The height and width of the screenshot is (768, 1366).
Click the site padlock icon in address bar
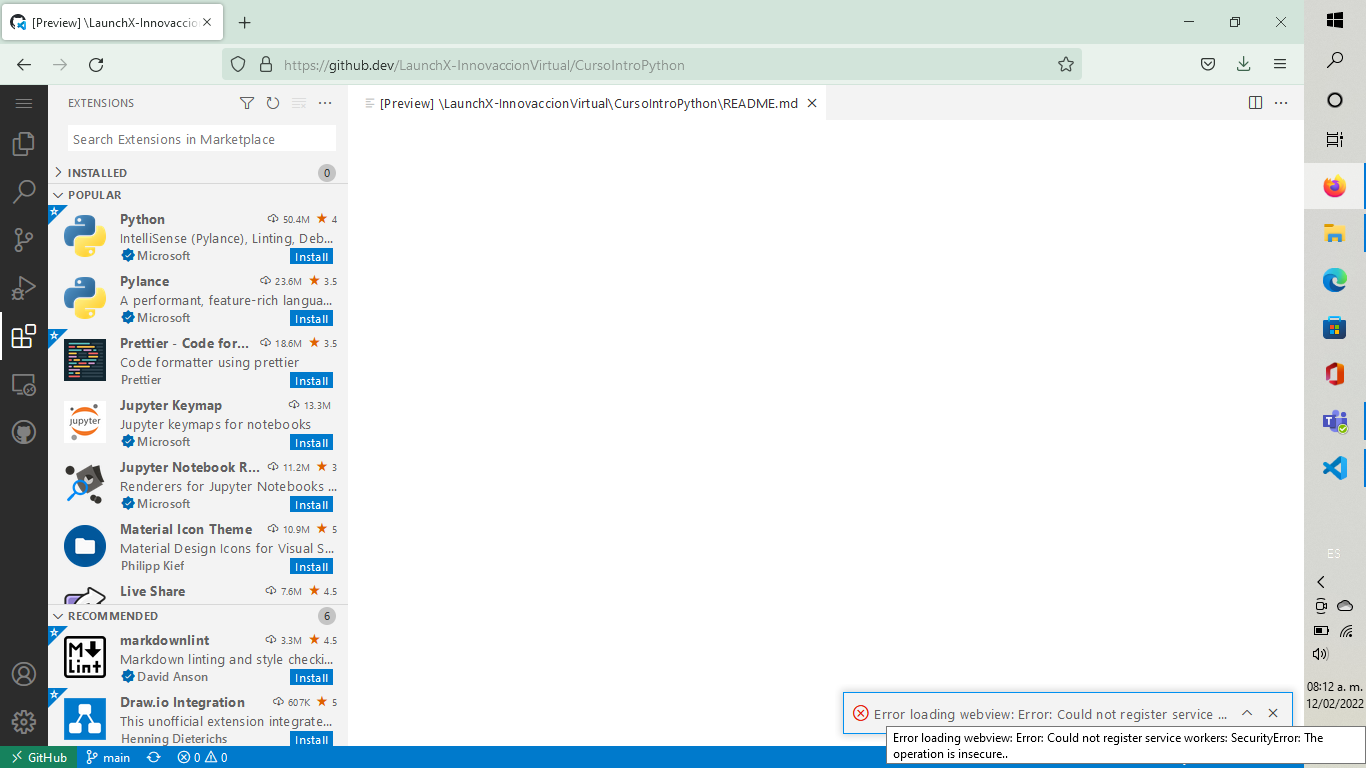[265, 64]
